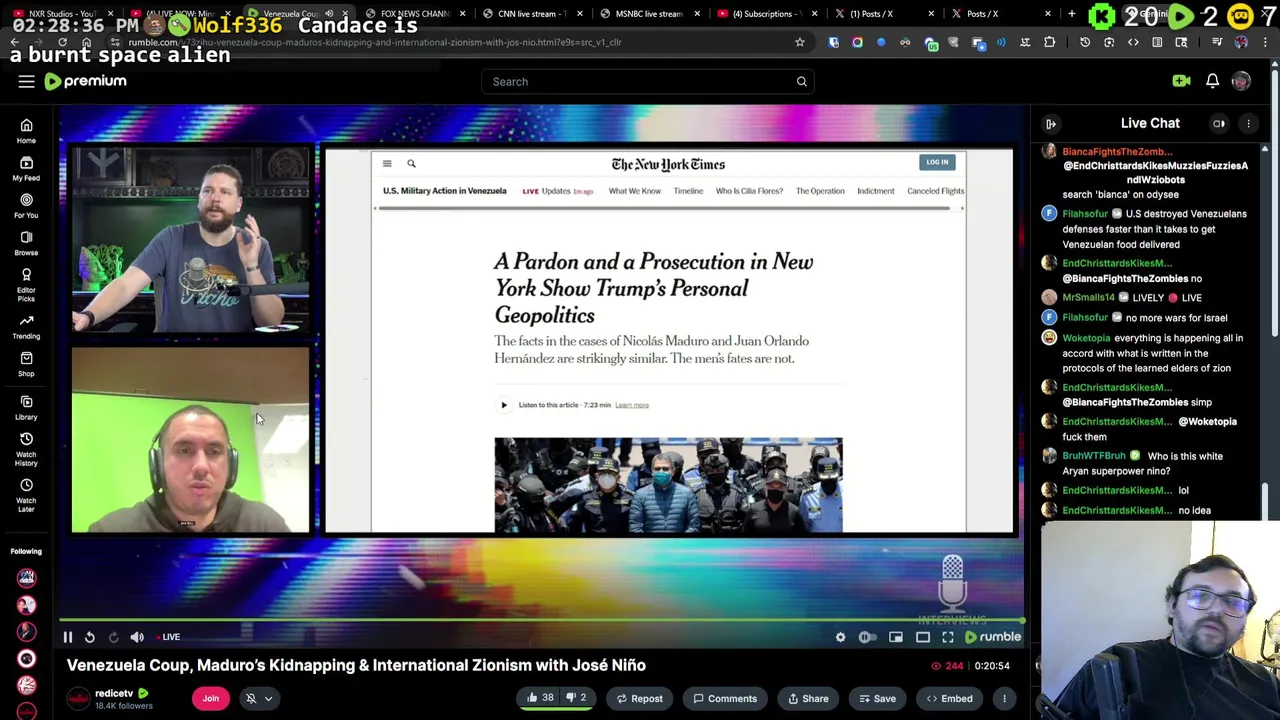
Task: Open the Rumble hamburger menu
Action: coord(27,82)
